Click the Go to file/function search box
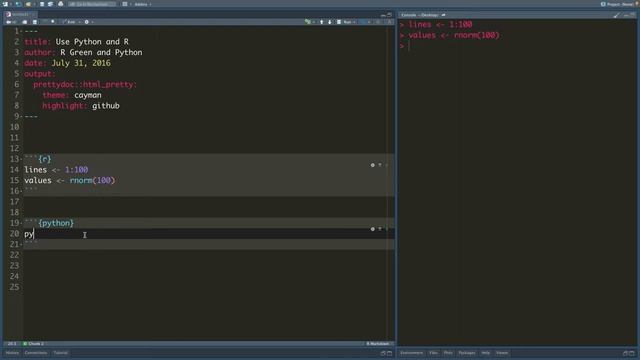 coord(92,4)
